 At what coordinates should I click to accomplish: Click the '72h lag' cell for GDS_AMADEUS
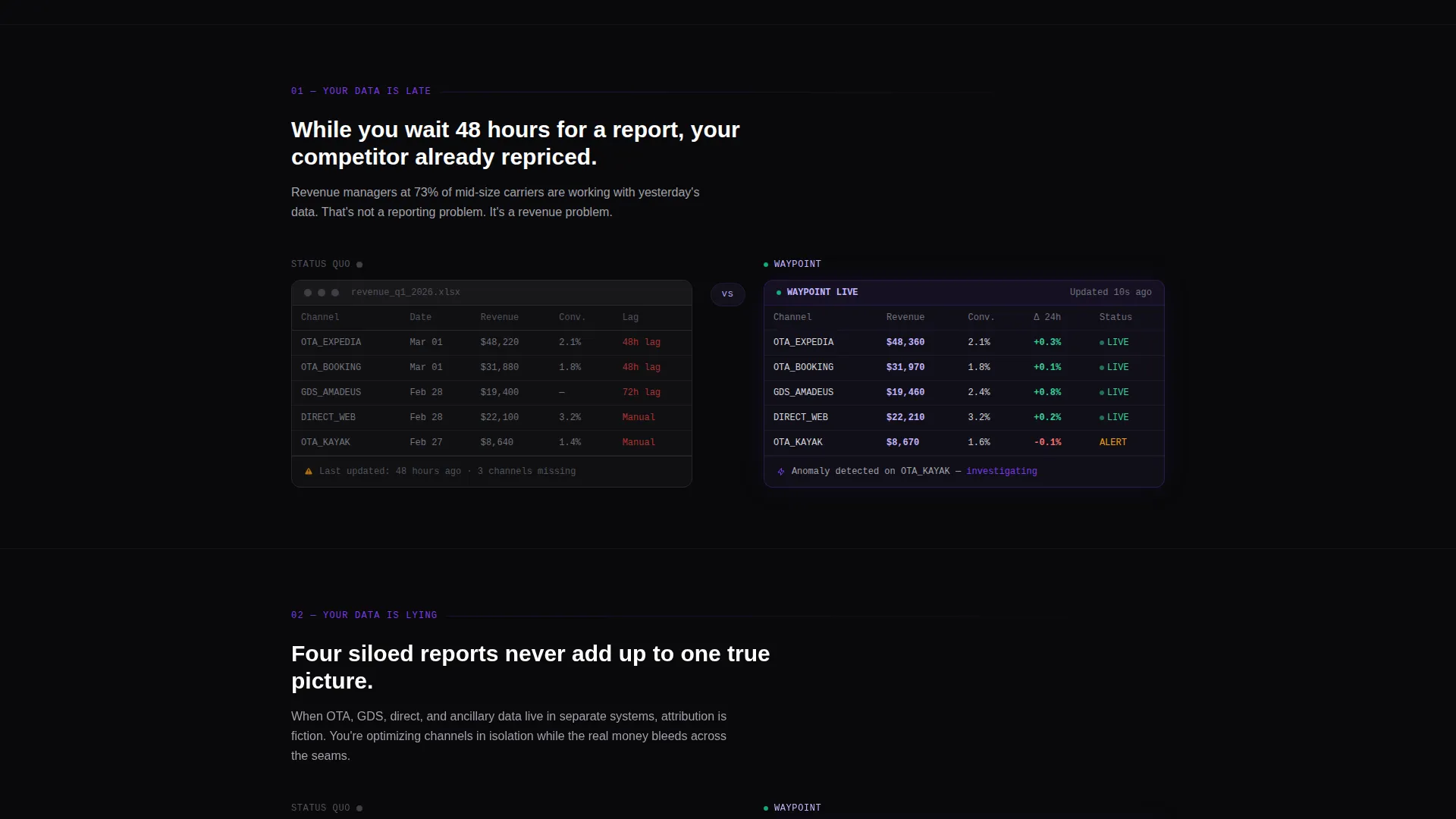tap(642, 393)
